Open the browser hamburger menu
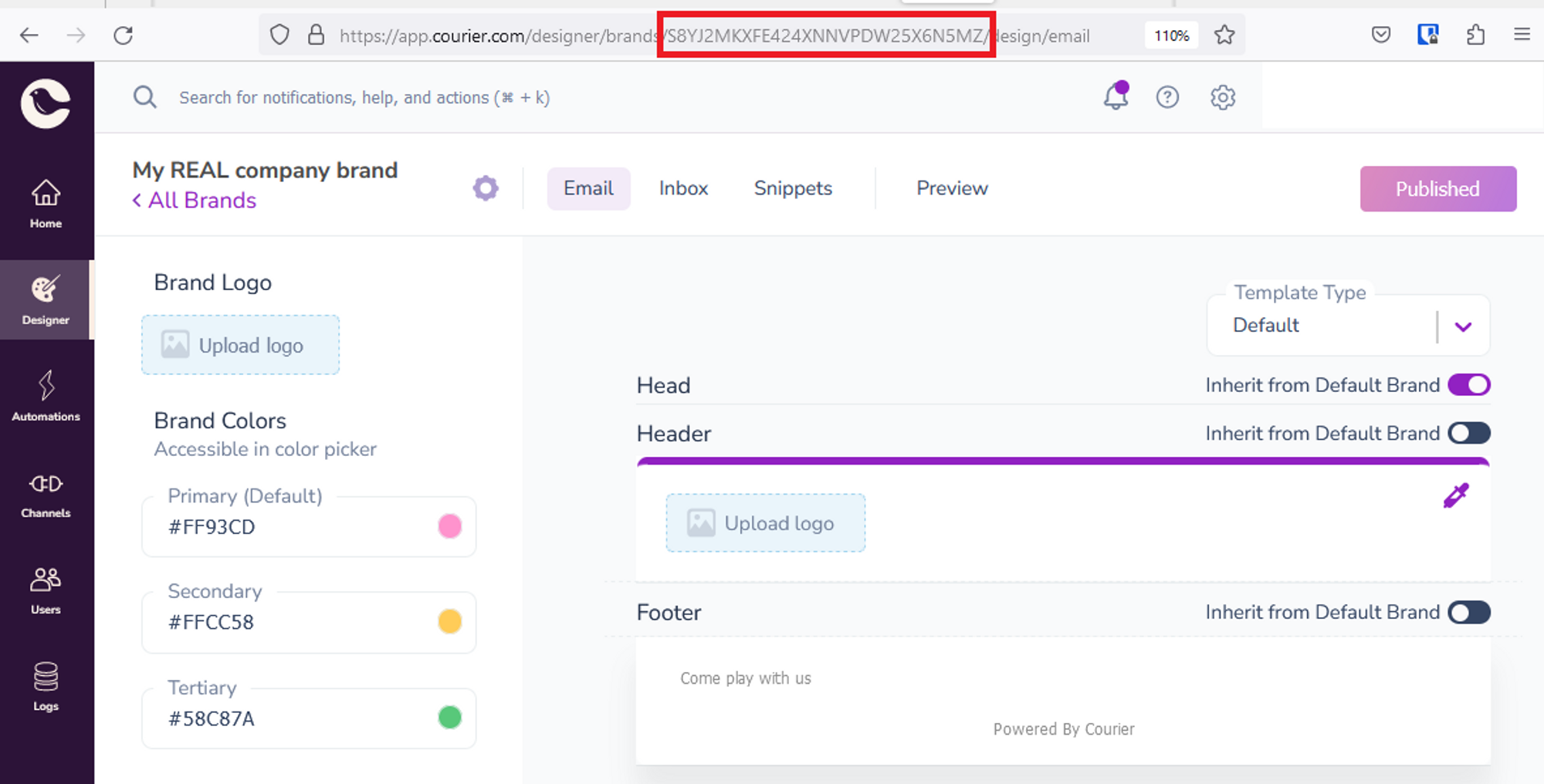The image size is (1544, 784). click(1522, 34)
